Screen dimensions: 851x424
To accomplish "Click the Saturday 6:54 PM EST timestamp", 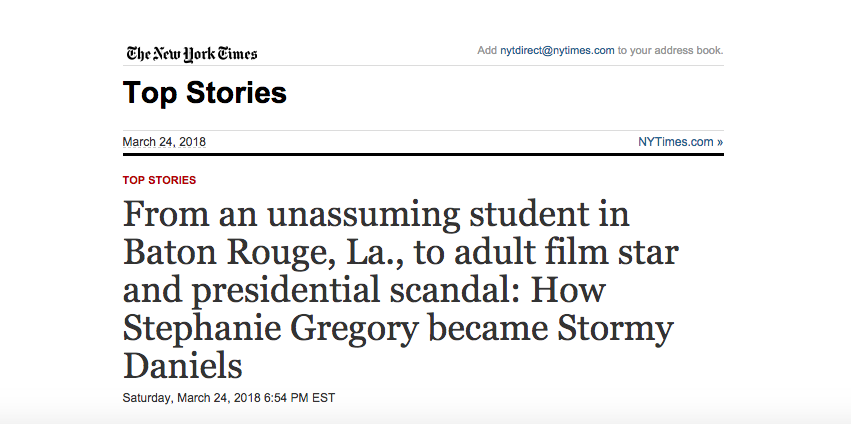I will (228, 398).
